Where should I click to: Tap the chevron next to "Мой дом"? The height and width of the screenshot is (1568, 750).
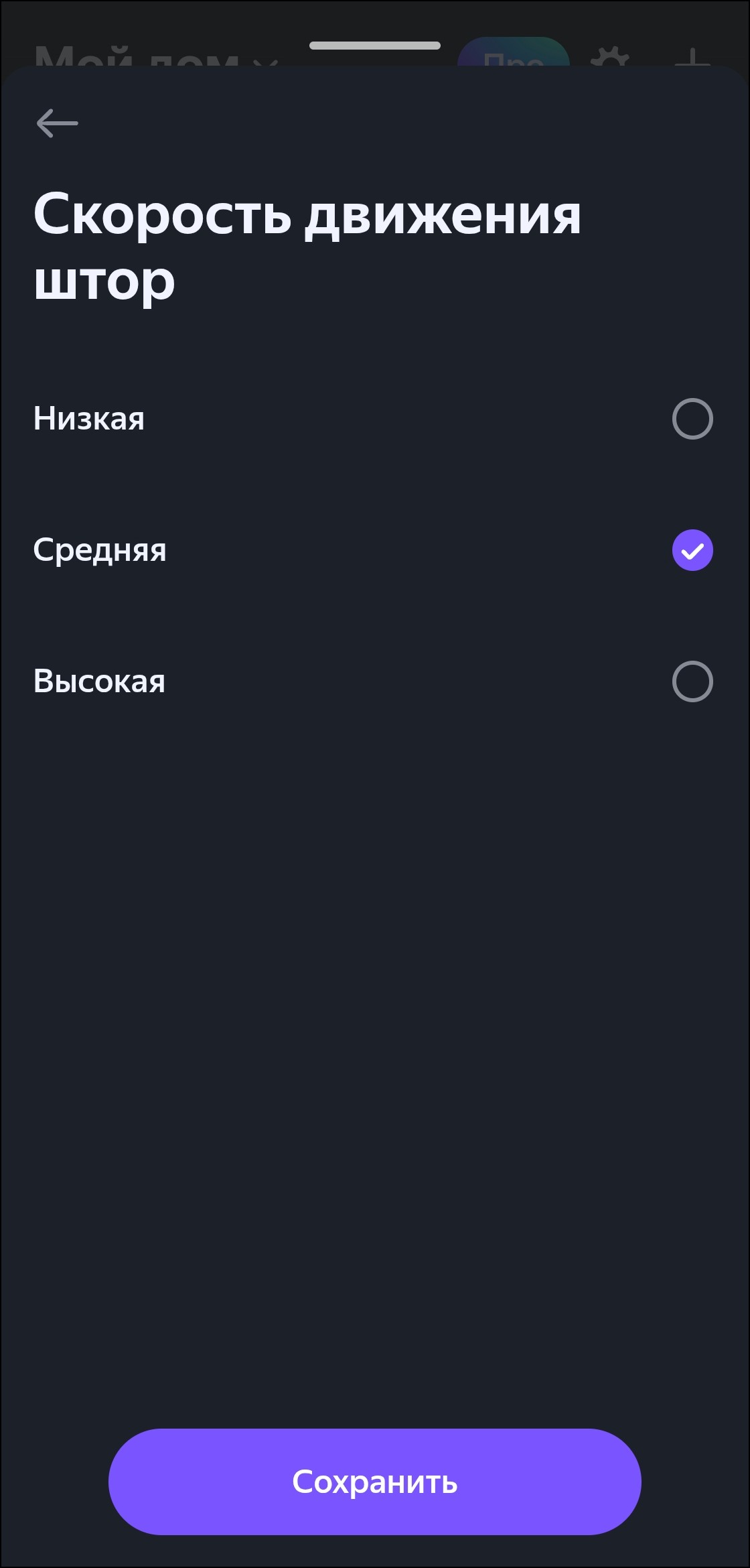coord(266,62)
